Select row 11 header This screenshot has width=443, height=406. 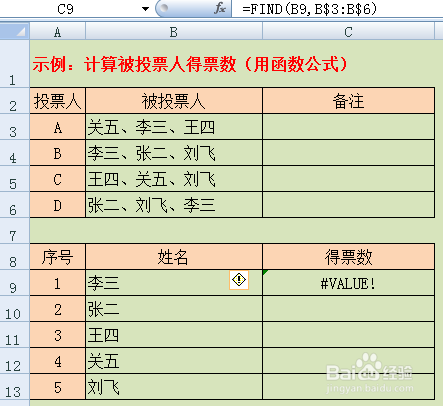[x=14, y=335]
